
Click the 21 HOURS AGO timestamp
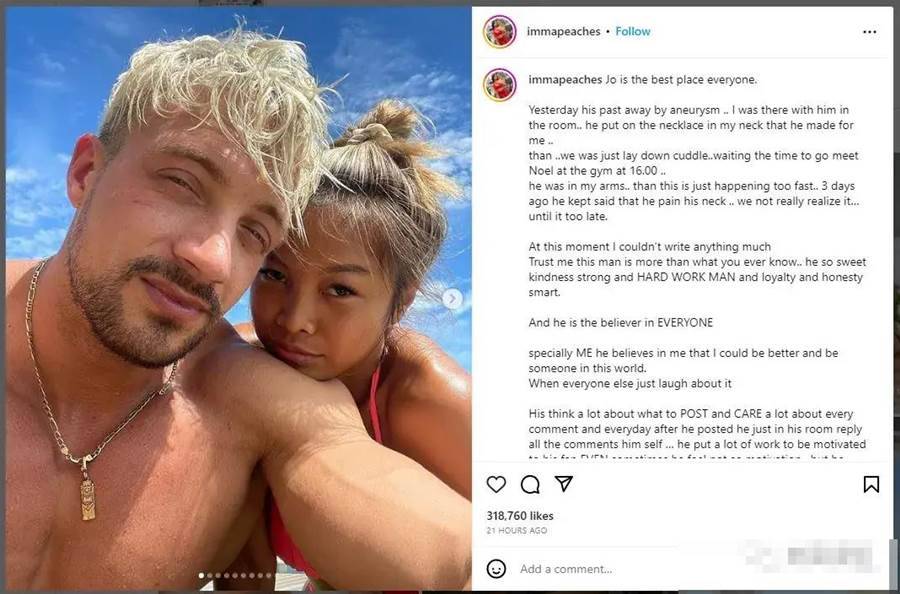(517, 531)
